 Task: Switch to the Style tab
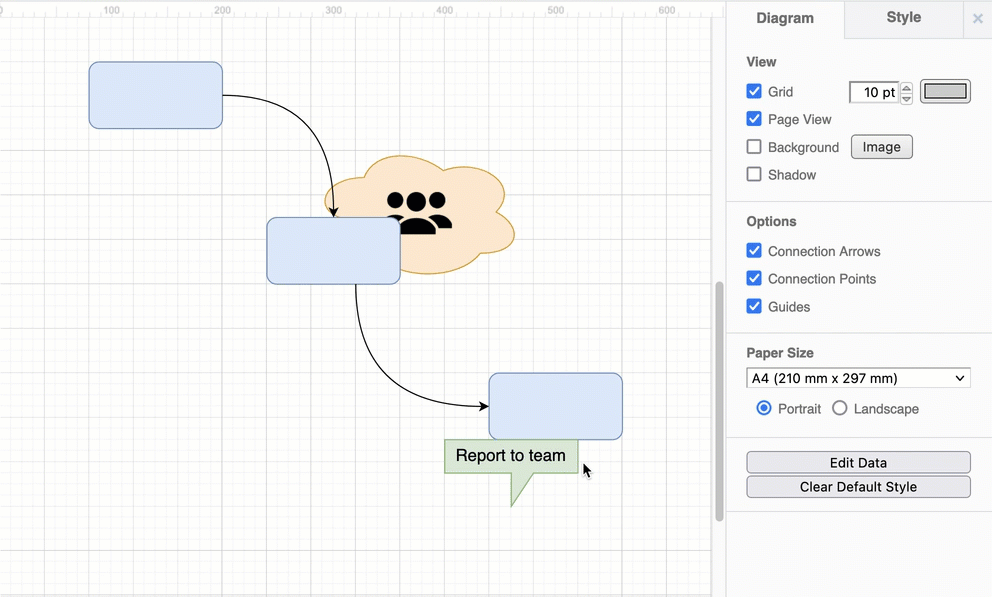coord(903,18)
